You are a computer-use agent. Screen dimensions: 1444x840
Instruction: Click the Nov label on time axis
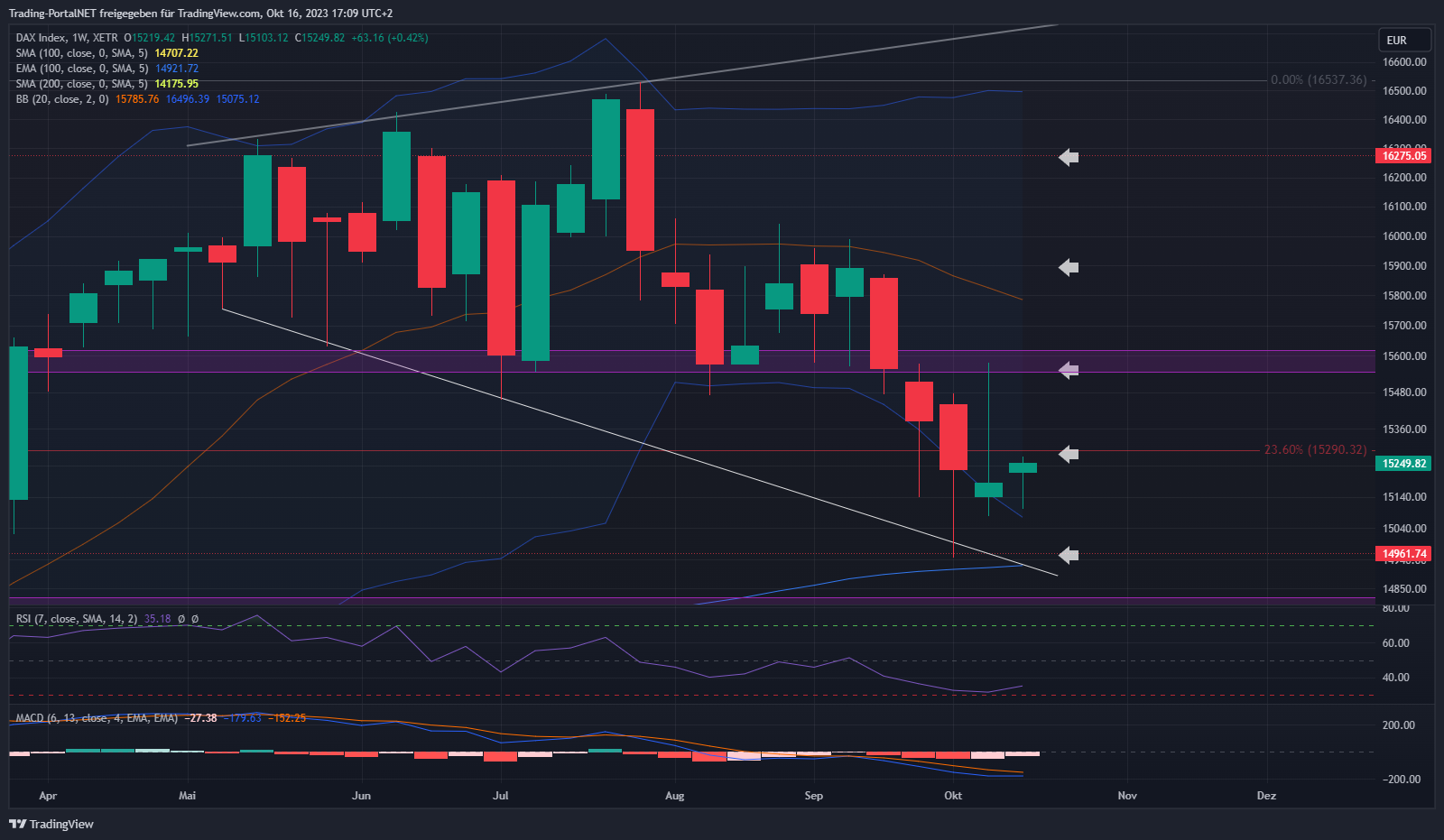tap(1127, 796)
